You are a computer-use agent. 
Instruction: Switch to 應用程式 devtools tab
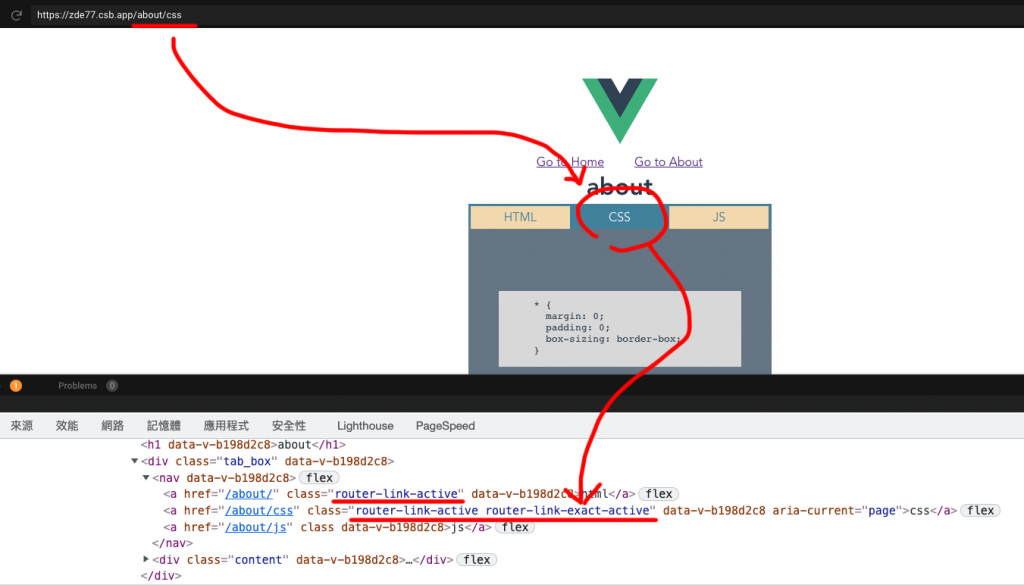[226, 426]
